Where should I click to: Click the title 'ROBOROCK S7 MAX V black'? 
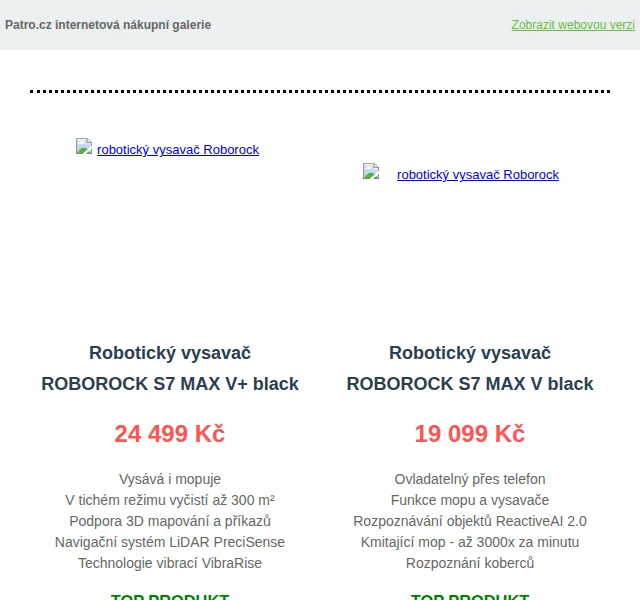coord(470,384)
